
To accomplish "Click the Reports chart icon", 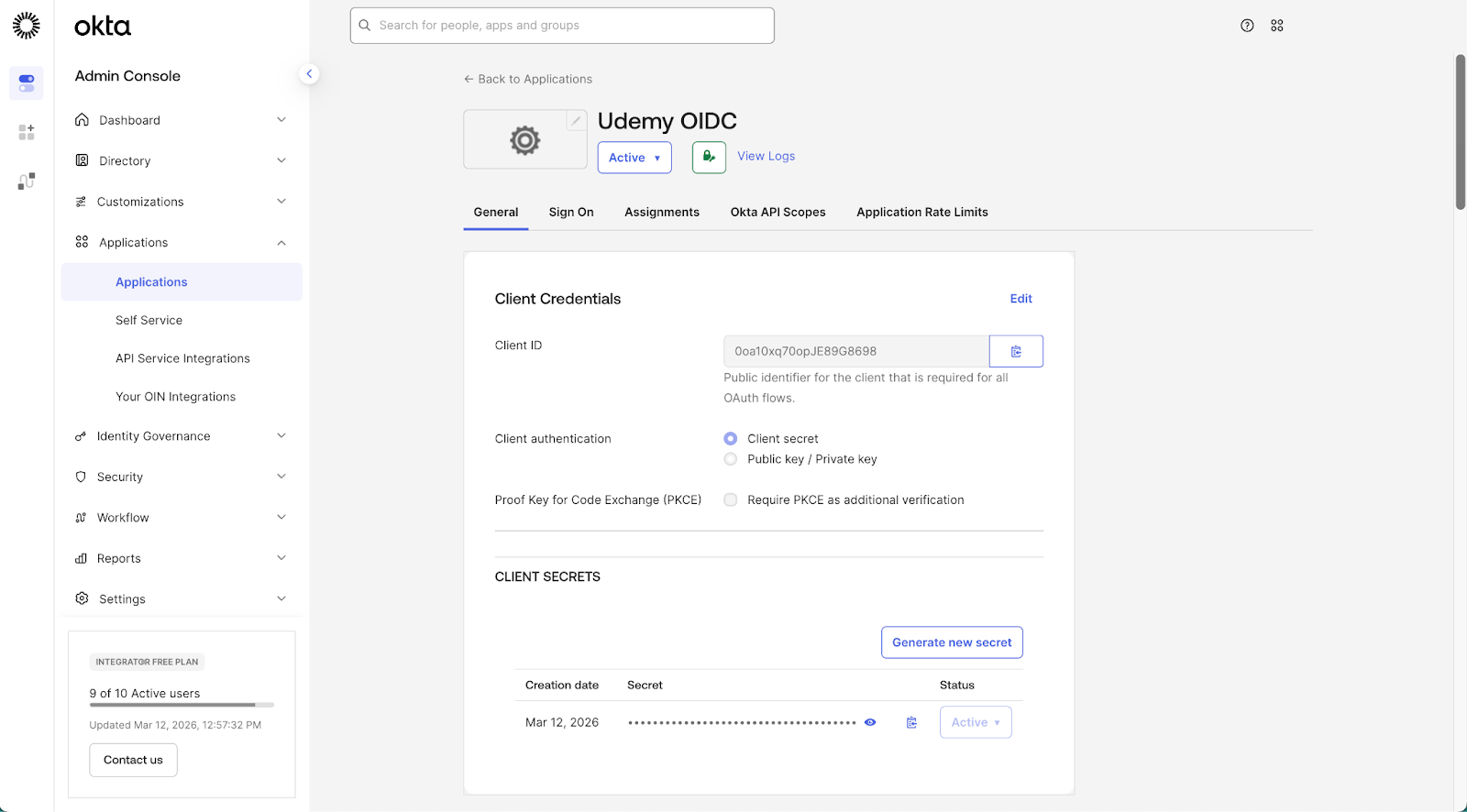I will 81,558.
